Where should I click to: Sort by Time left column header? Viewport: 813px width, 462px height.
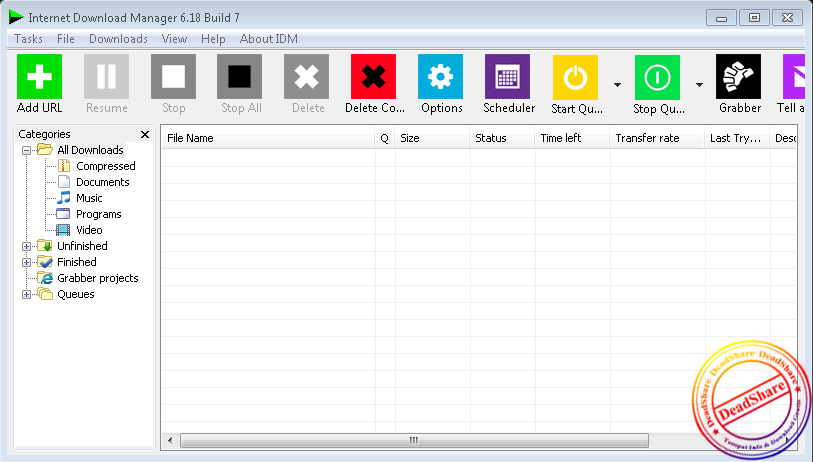coord(572,138)
